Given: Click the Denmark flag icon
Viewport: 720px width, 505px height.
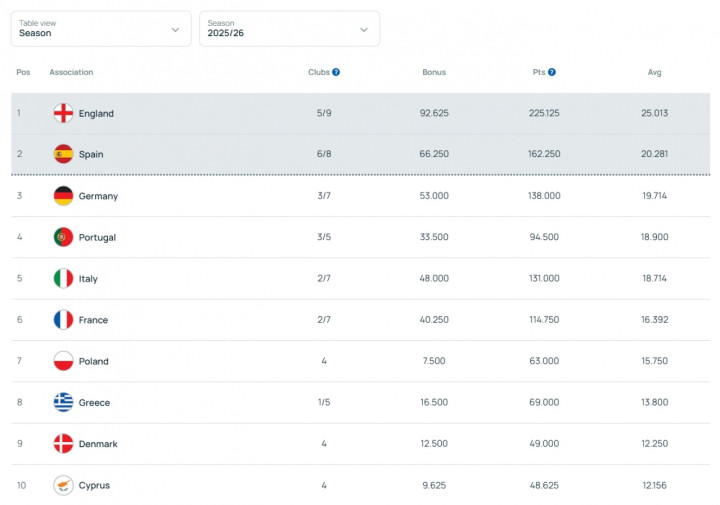Looking at the screenshot, I should pos(63,444).
